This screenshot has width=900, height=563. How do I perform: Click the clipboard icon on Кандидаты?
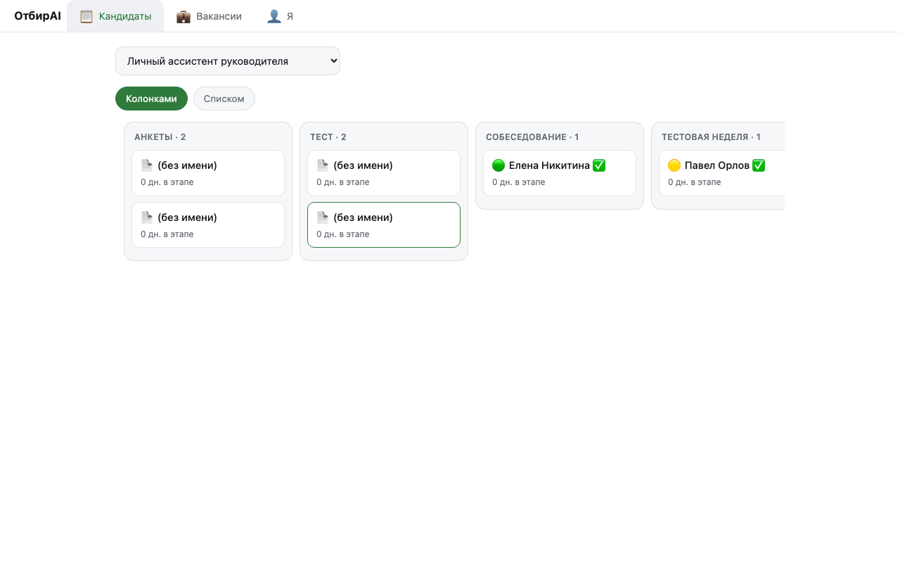(86, 17)
